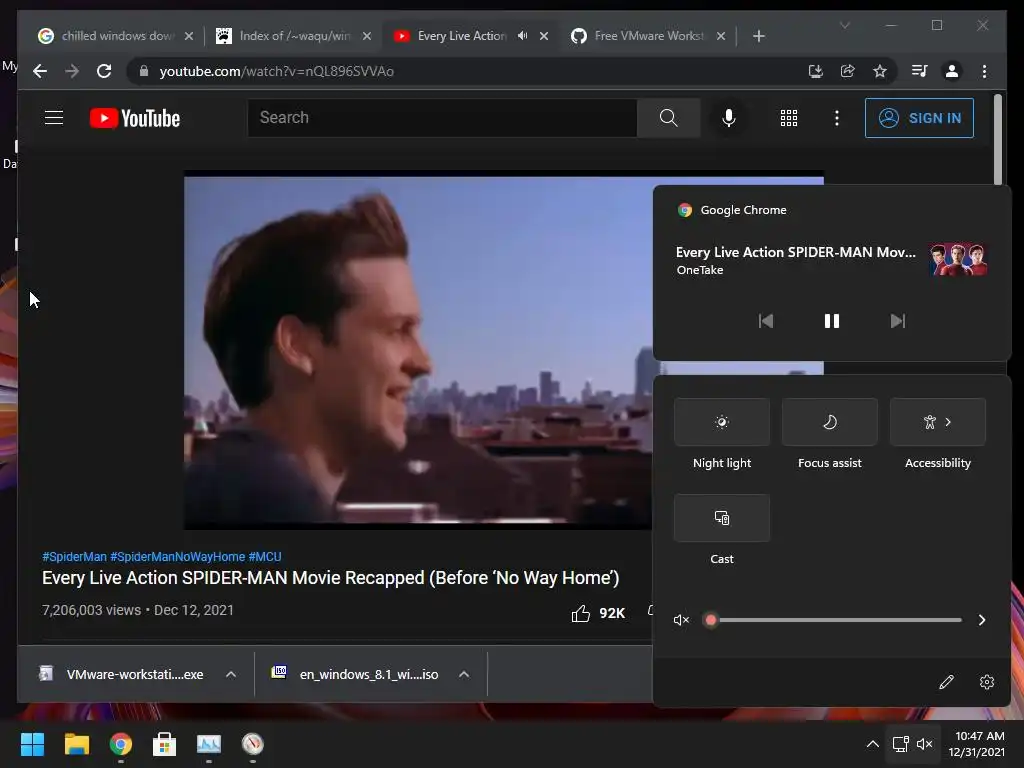Open the YouTube apps grid
The width and height of the screenshot is (1024, 768).
coord(788,118)
